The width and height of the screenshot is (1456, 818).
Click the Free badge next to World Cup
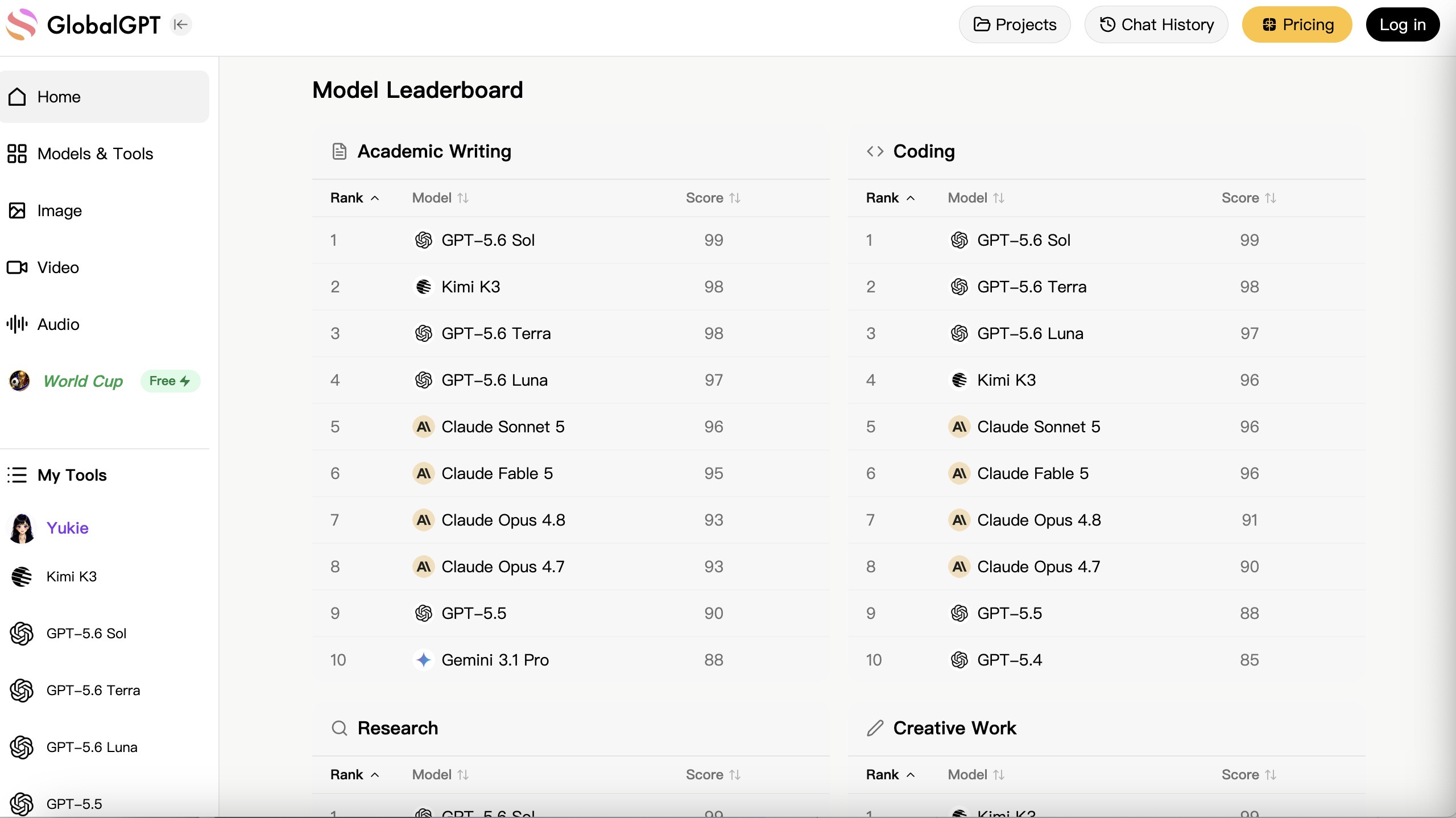coord(170,381)
